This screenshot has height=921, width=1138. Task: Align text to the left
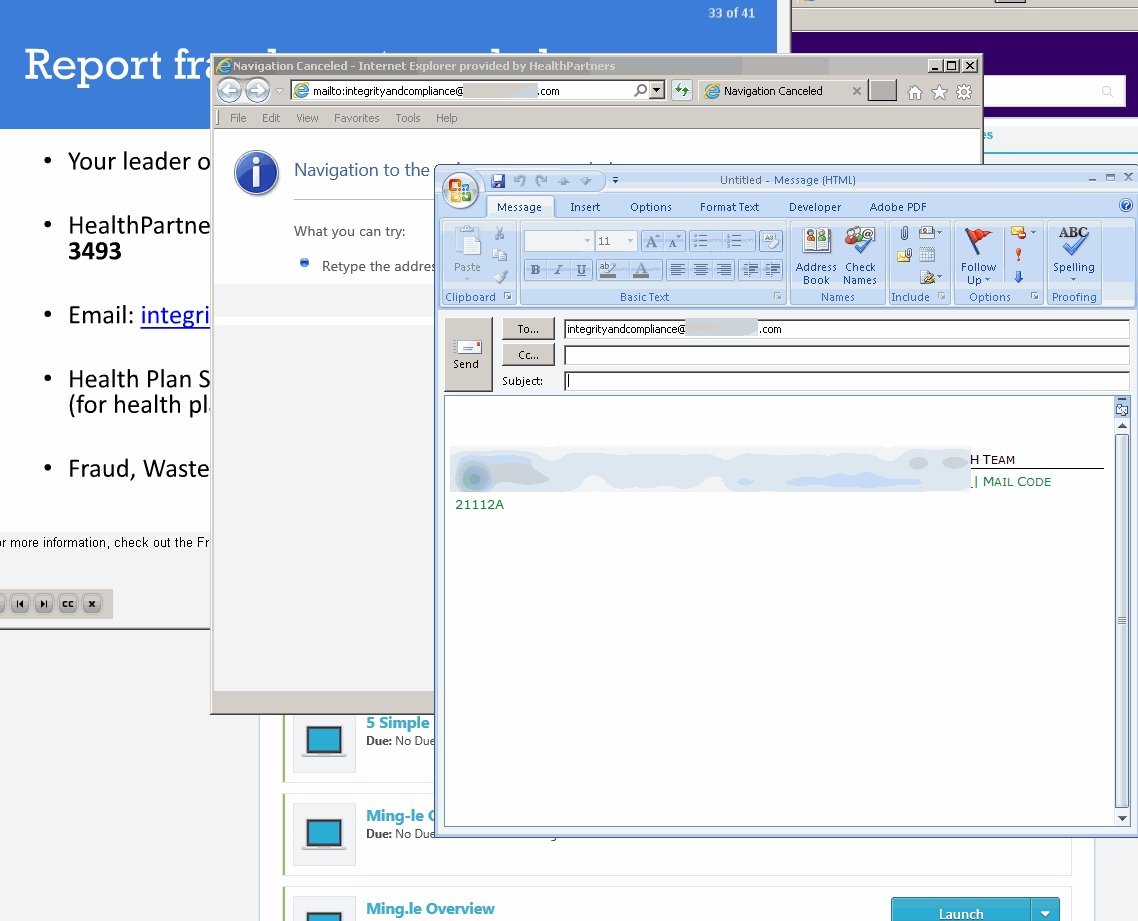(x=677, y=270)
